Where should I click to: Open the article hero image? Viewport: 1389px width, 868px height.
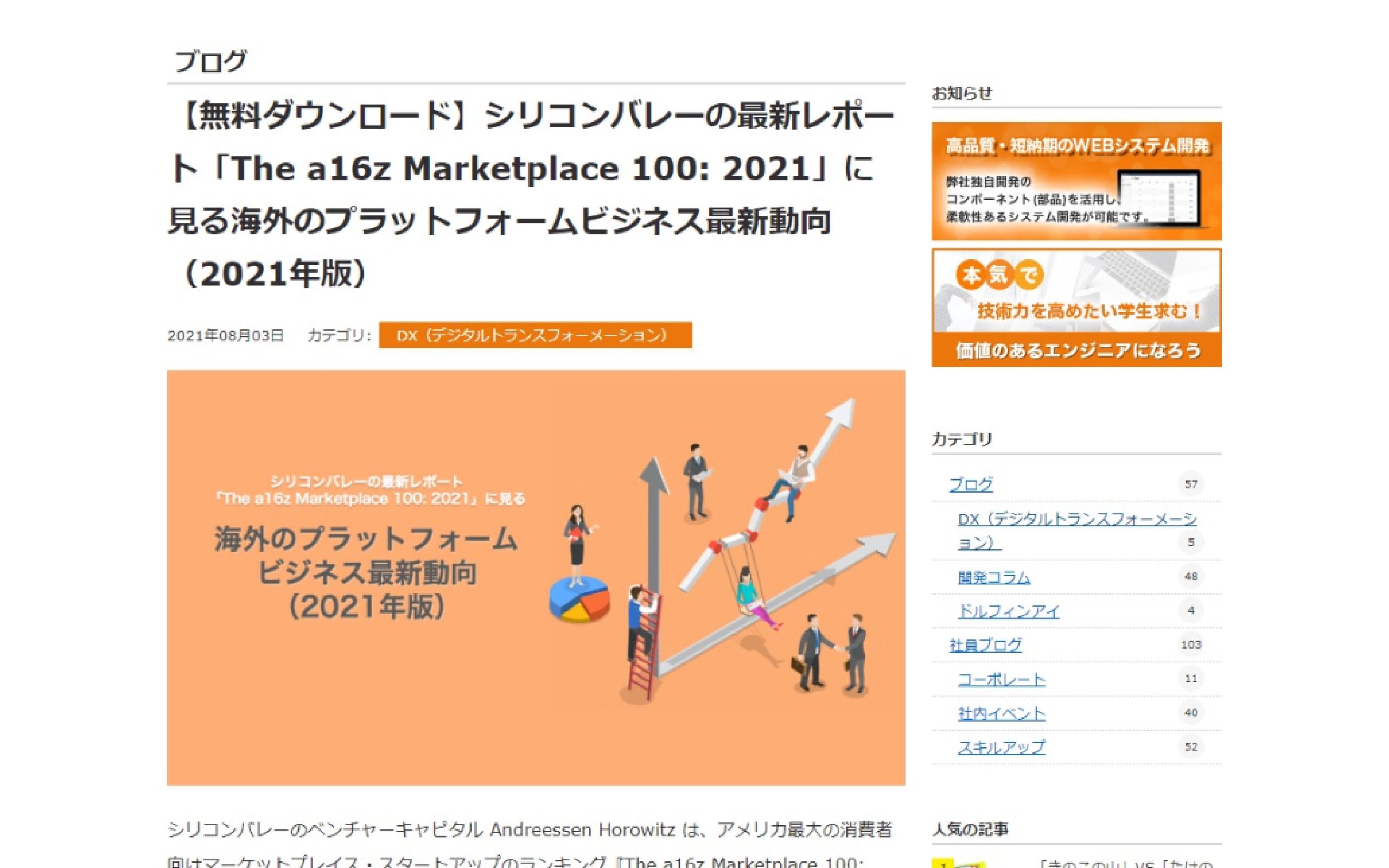(536, 577)
